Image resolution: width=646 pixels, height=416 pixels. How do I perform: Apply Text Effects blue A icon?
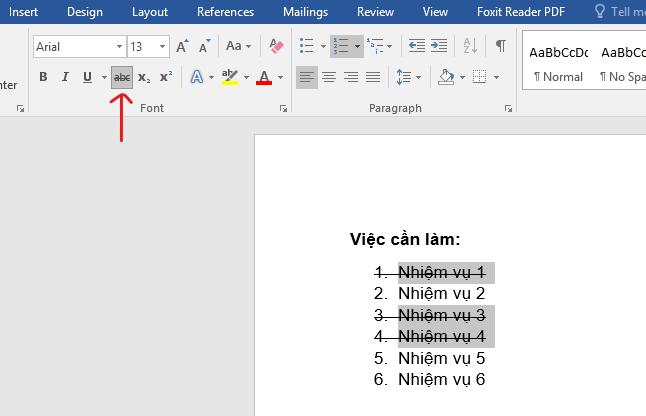tap(197, 77)
